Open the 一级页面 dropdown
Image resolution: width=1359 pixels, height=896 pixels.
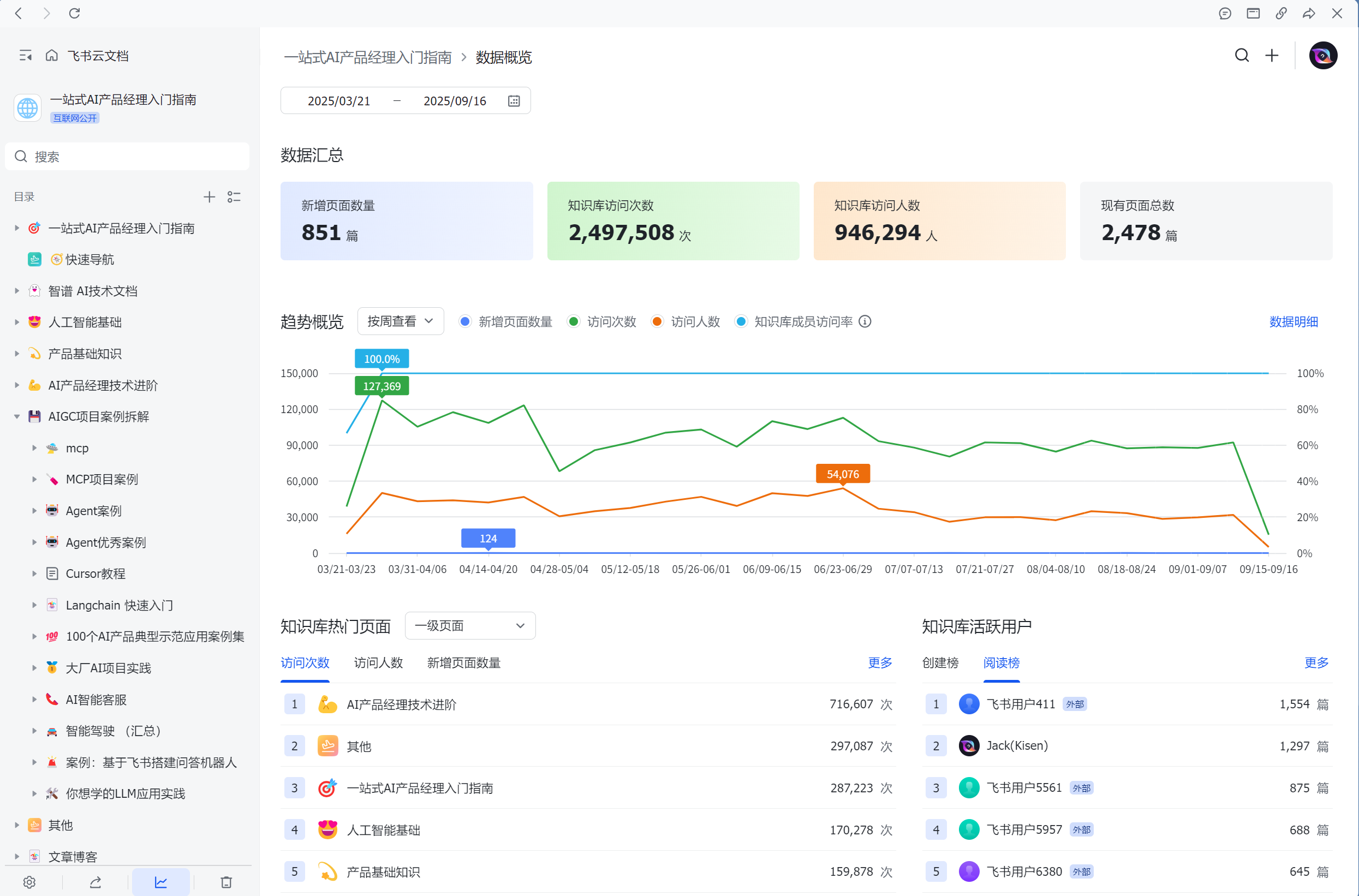(x=469, y=626)
